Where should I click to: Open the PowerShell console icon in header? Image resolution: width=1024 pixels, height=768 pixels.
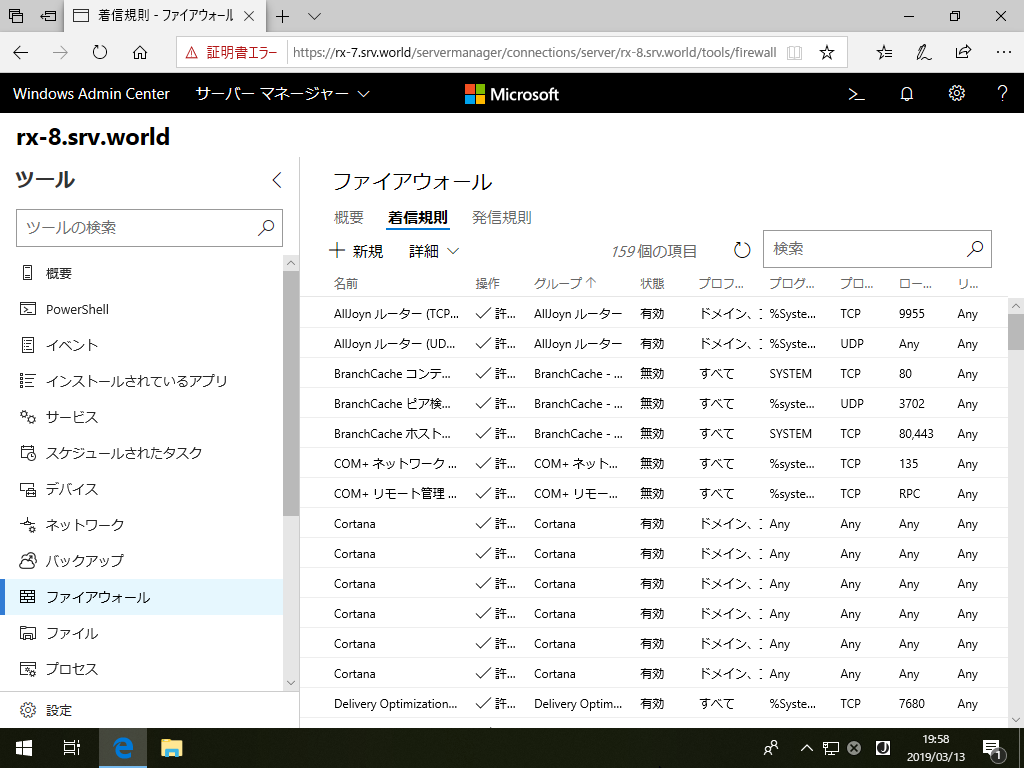tap(856, 94)
